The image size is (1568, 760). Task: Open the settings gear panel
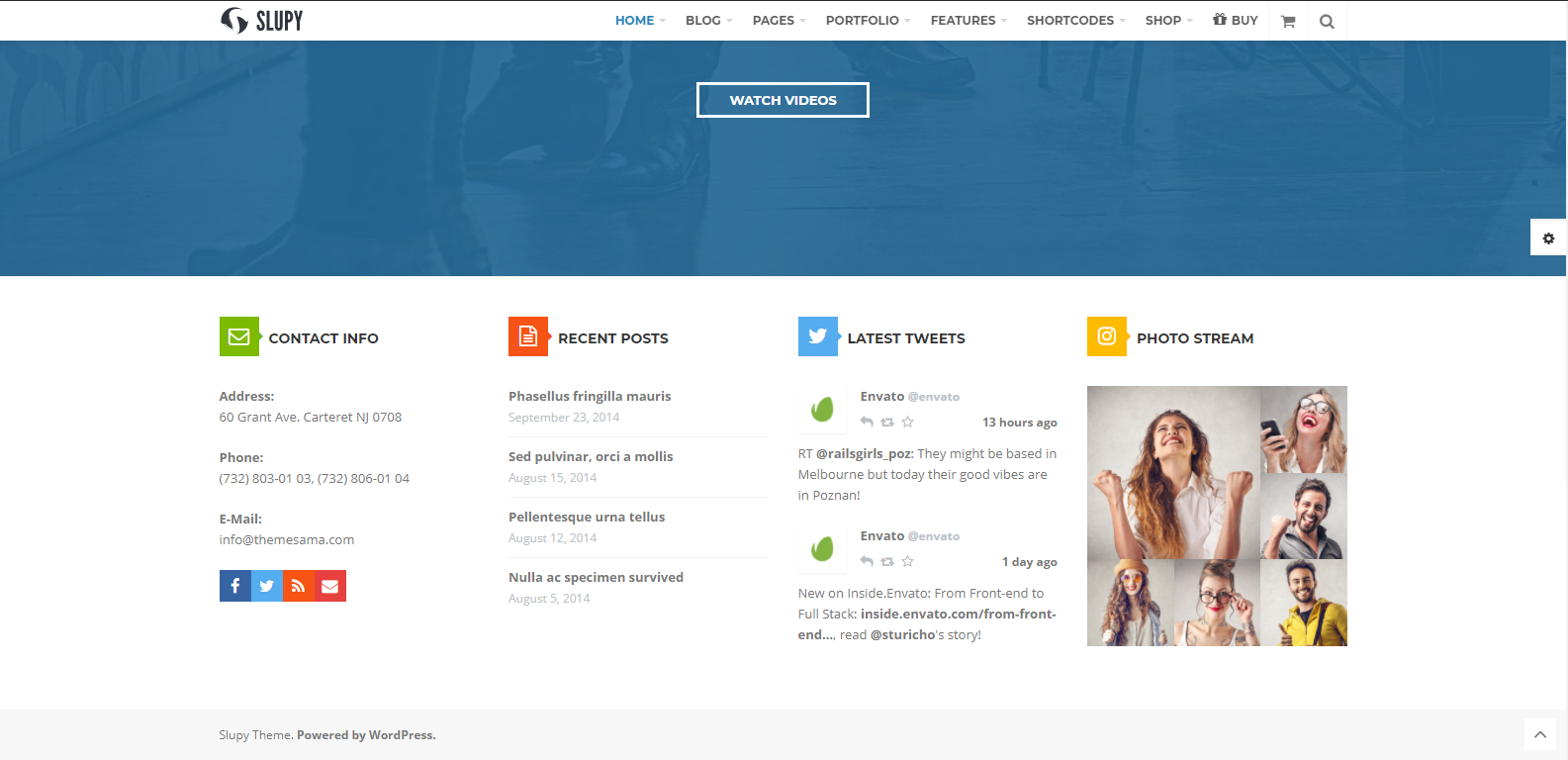click(1548, 238)
